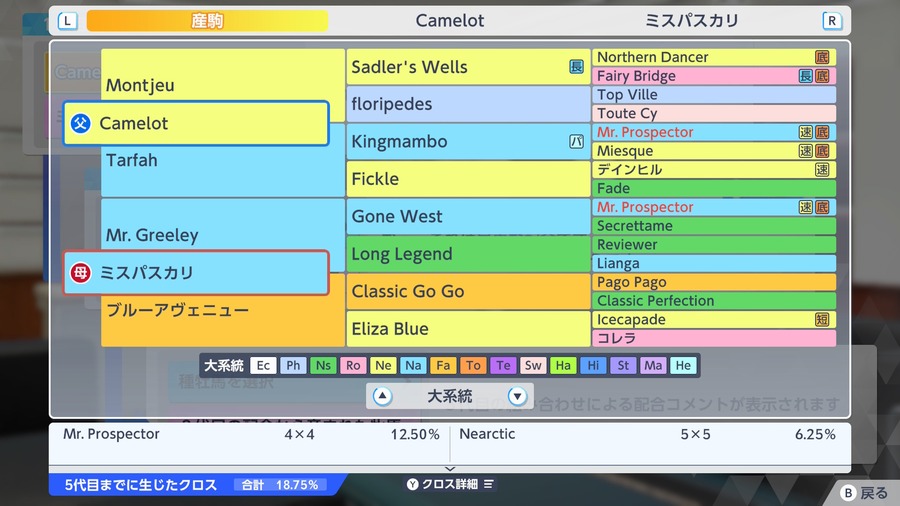
Task: Click the 底 icon on Northern Dancer
Action: point(822,57)
